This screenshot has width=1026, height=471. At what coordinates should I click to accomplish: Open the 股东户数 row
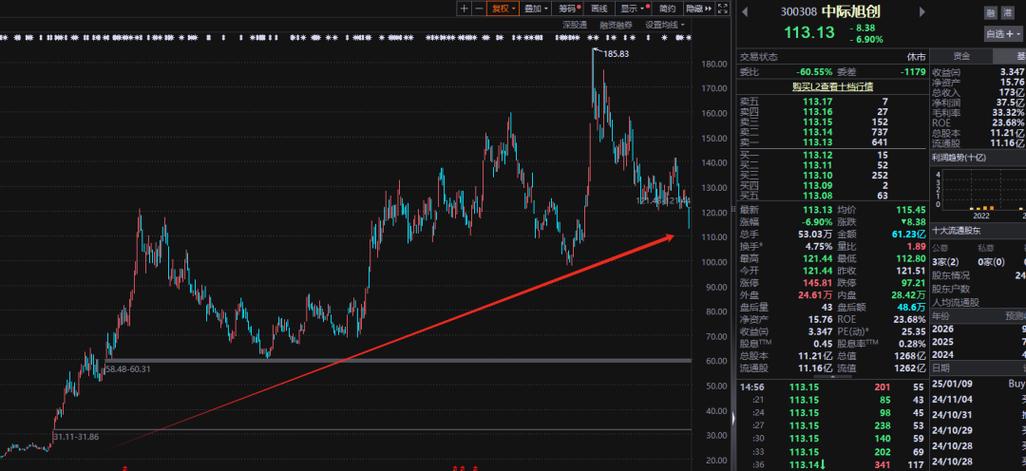[x=978, y=288]
